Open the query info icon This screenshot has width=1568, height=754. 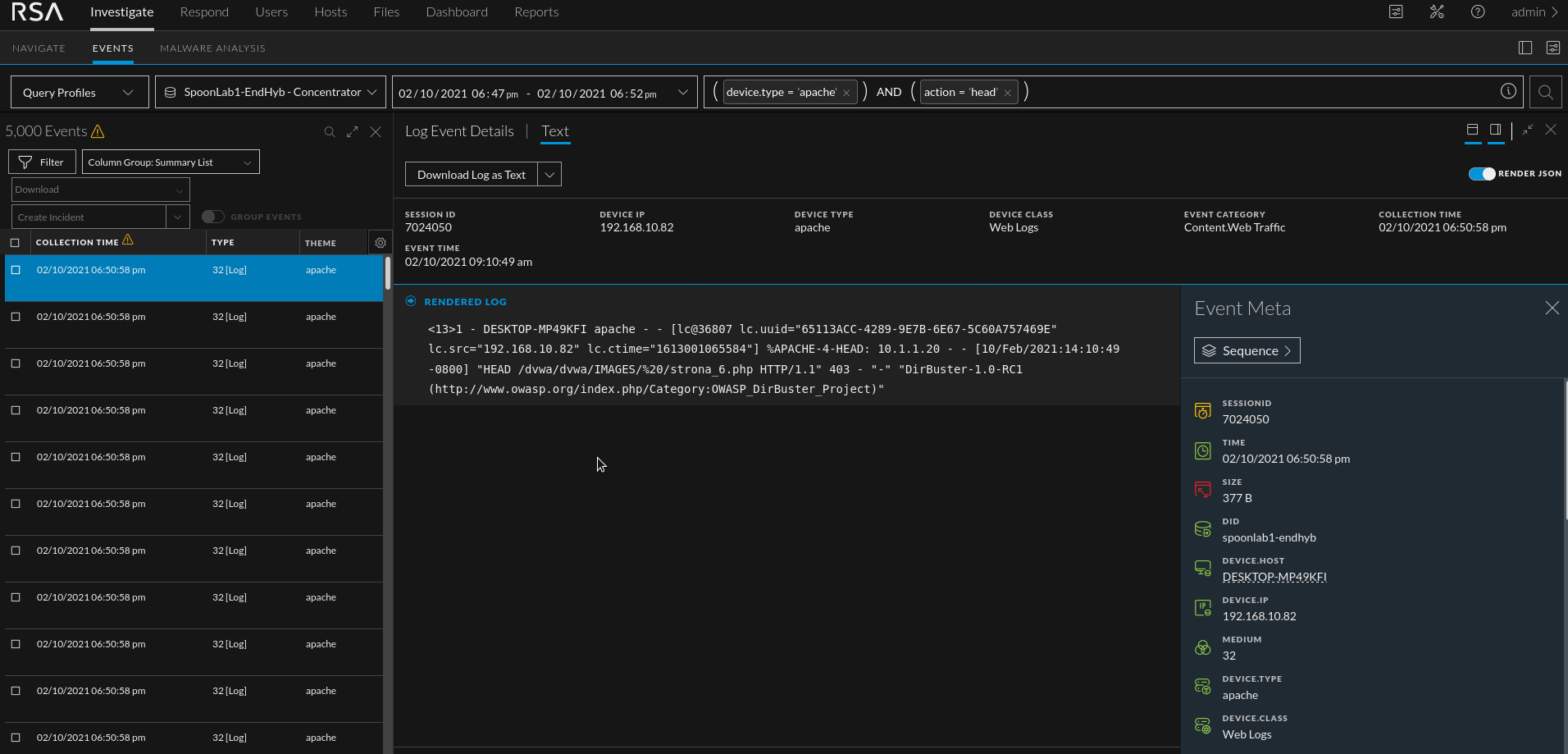click(1507, 91)
